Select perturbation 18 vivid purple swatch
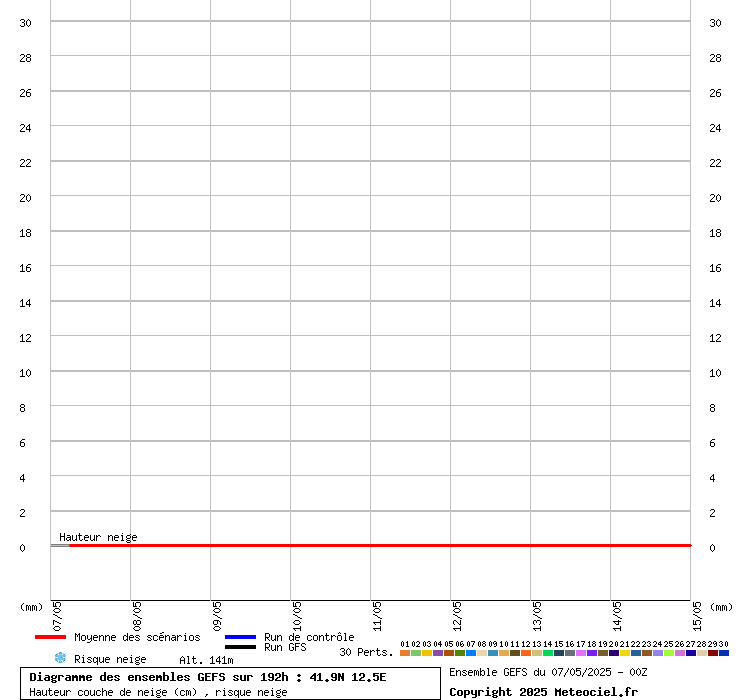The height and width of the screenshot is (700, 740). coord(592,653)
